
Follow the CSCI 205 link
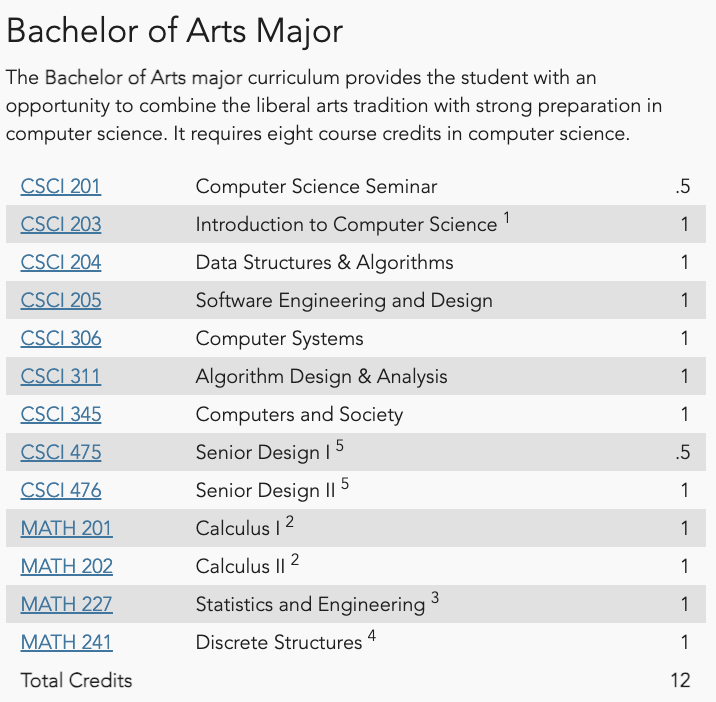point(61,300)
